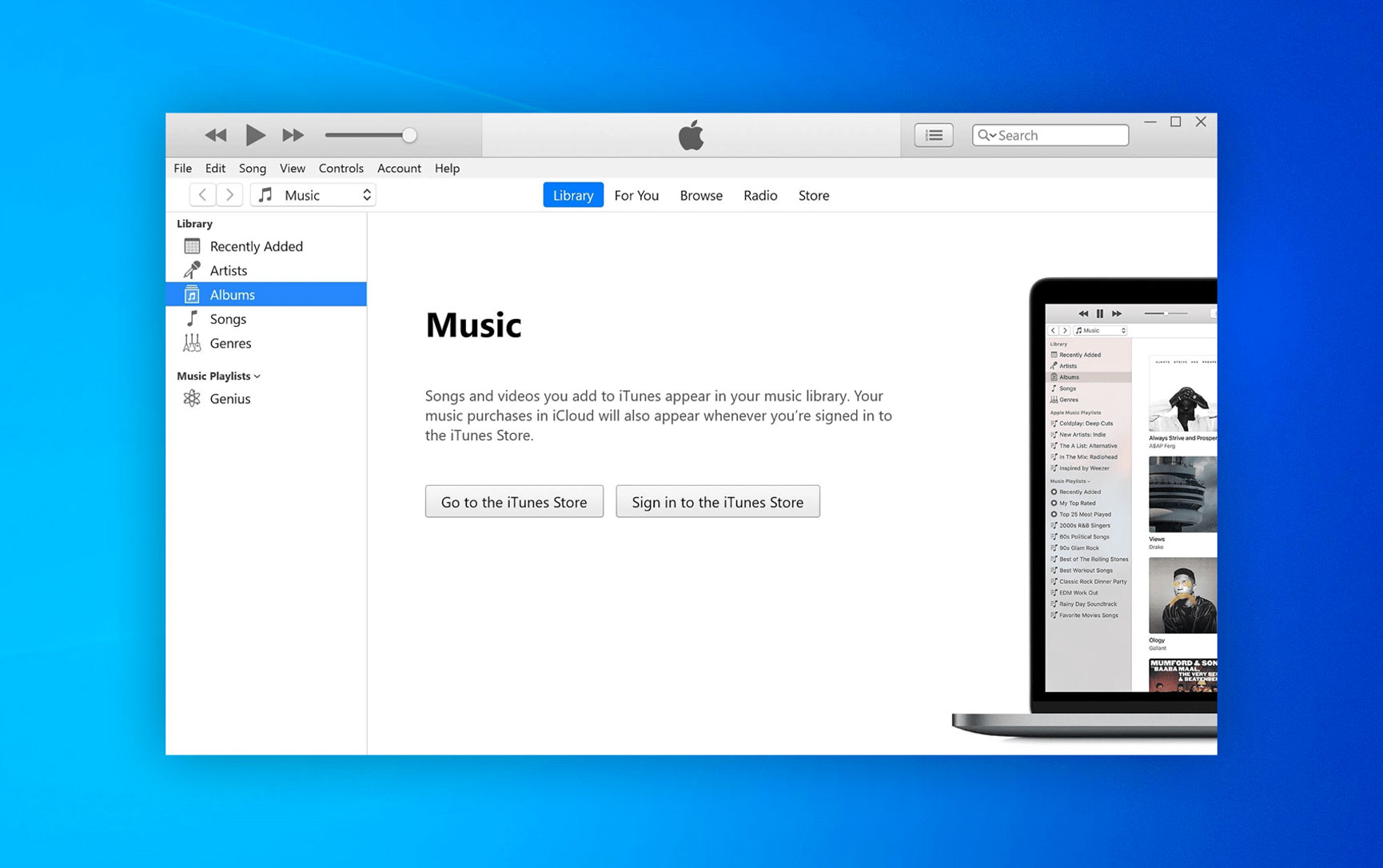Minimize the iTunes window
The width and height of the screenshot is (1383, 868).
[x=1150, y=121]
